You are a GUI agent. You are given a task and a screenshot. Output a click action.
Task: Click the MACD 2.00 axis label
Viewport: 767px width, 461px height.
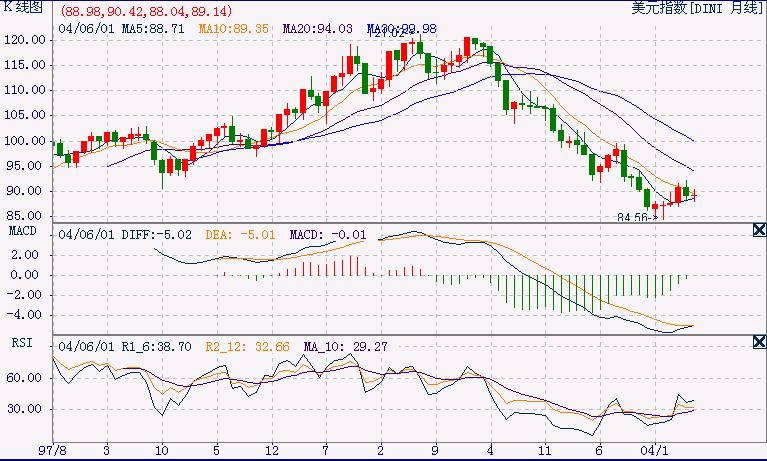pyautogui.click(x=24, y=254)
